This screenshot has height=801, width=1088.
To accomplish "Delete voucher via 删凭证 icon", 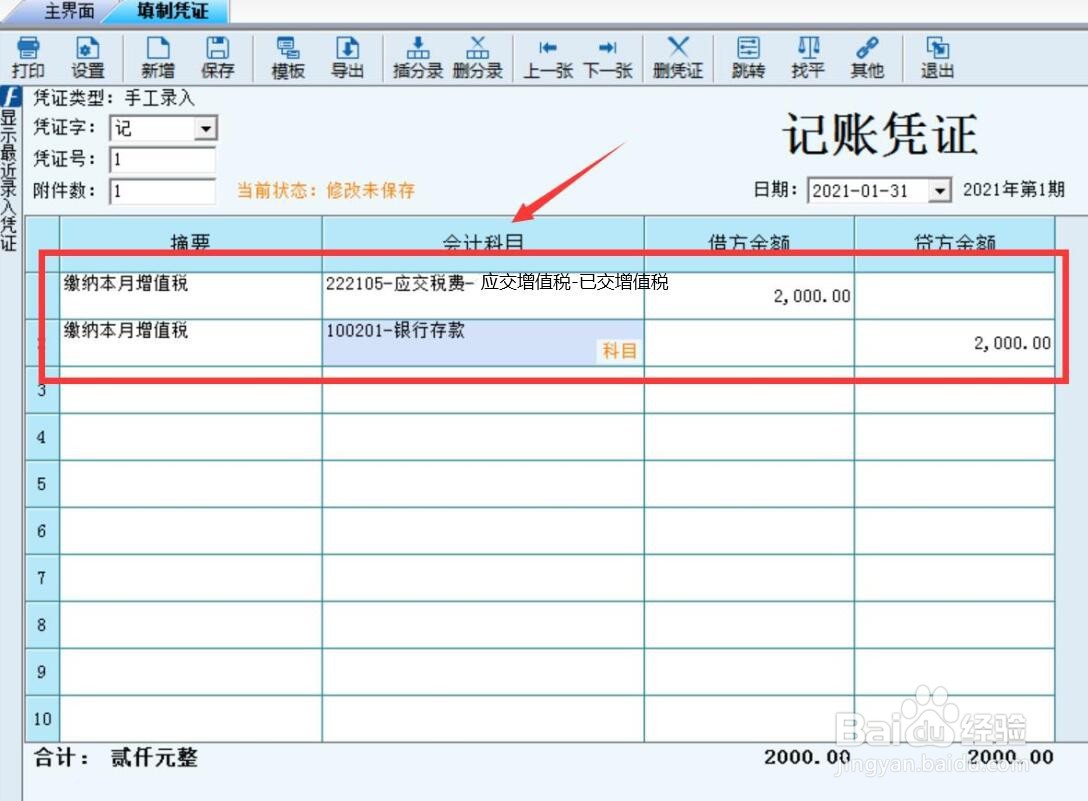I will (x=677, y=57).
